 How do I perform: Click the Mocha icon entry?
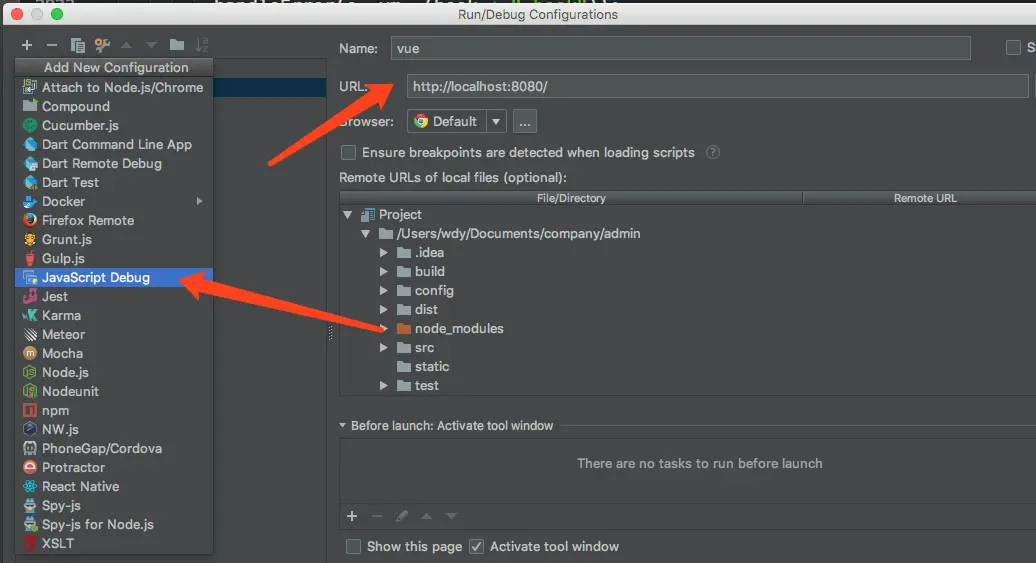pyautogui.click(x=30, y=354)
